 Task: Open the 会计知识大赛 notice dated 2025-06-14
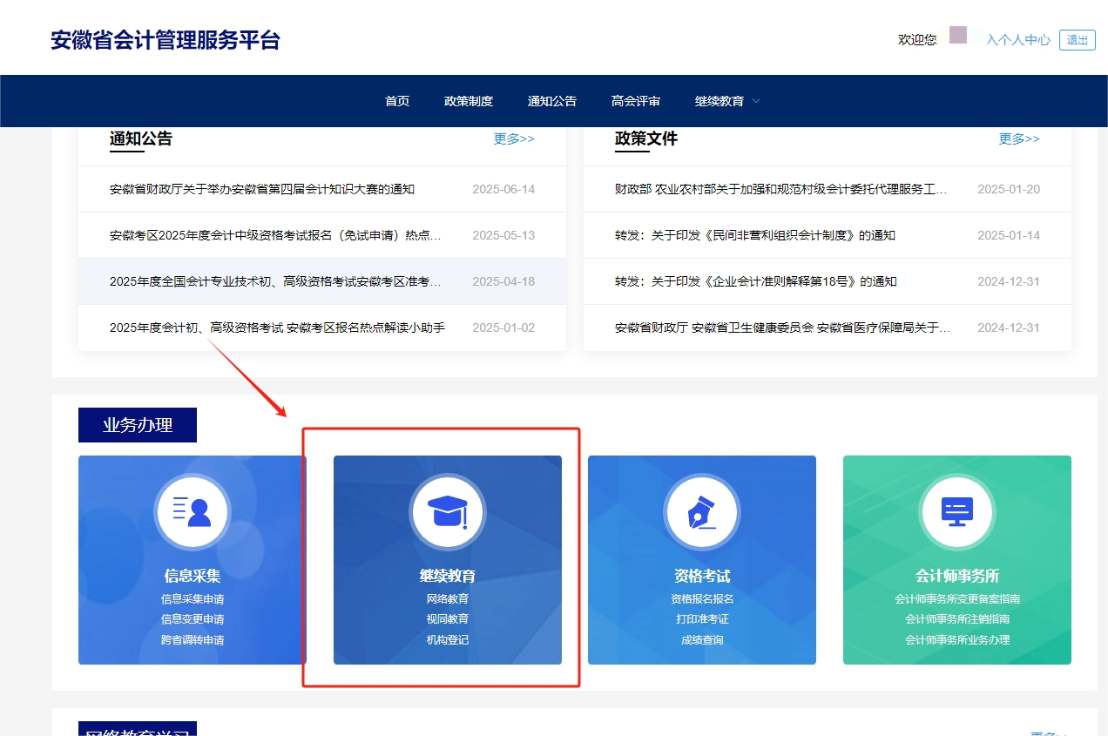click(260, 189)
